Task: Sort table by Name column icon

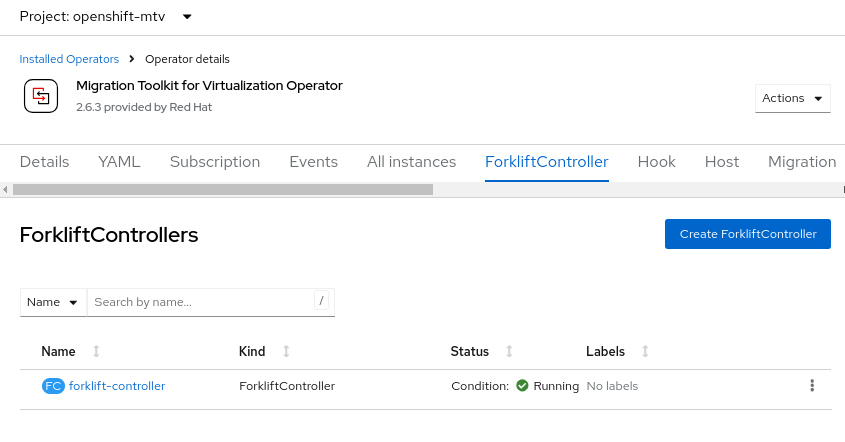Action: click(x=96, y=352)
